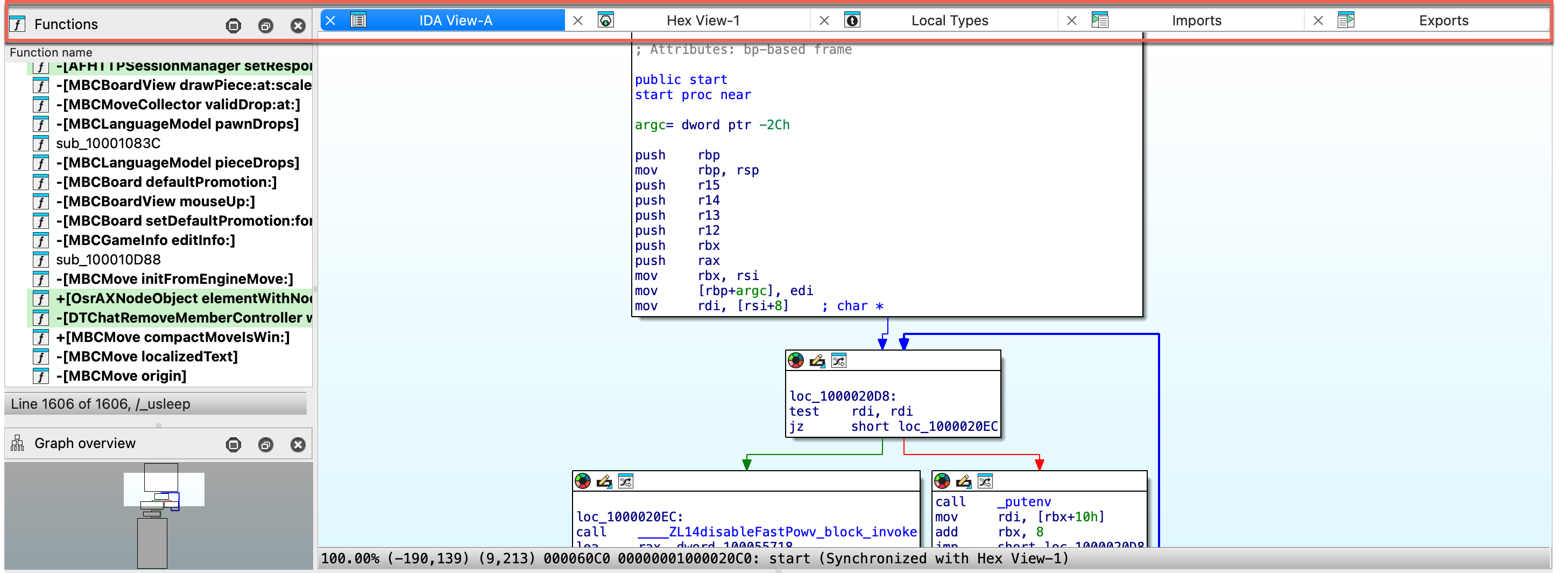Image resolution: width=1568 pixels, height=573 pixels.
Task: Click the graph overview thumbnail
Action: (x=158, y=514)
